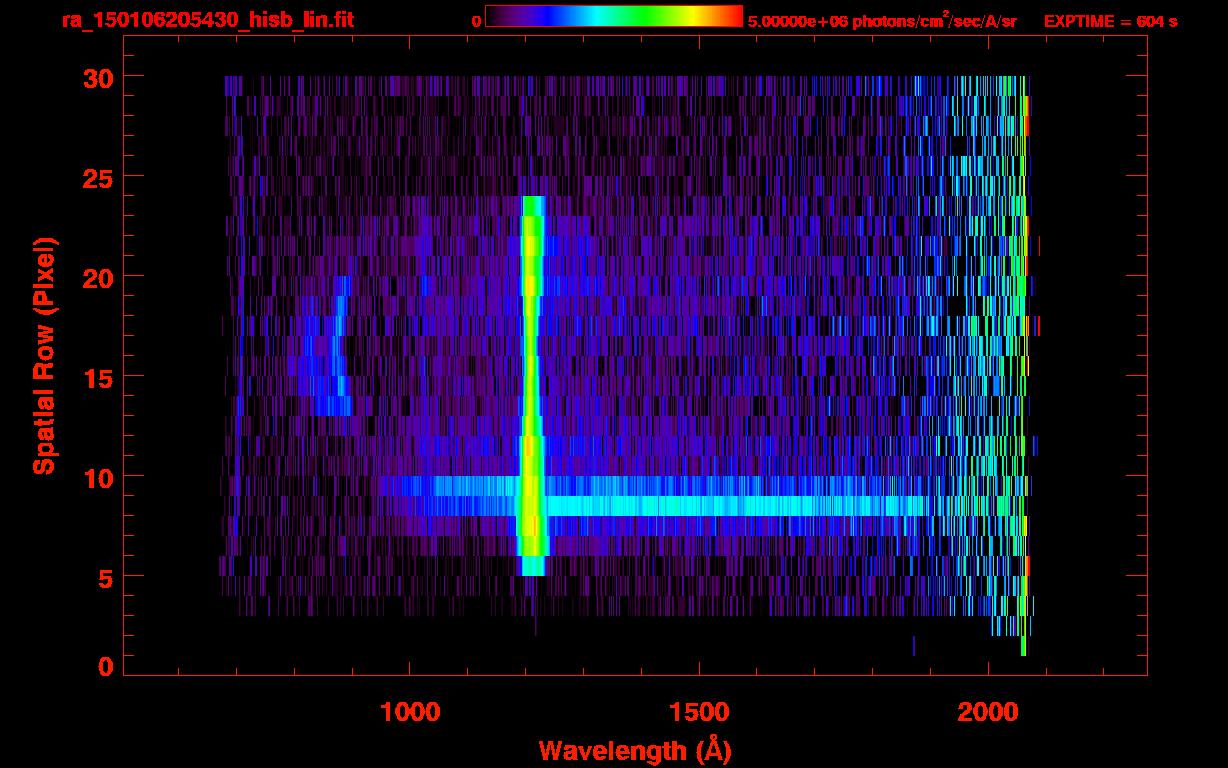Click the rainbow color scale bar
1228x768 pixels.
tap(613, 16)
